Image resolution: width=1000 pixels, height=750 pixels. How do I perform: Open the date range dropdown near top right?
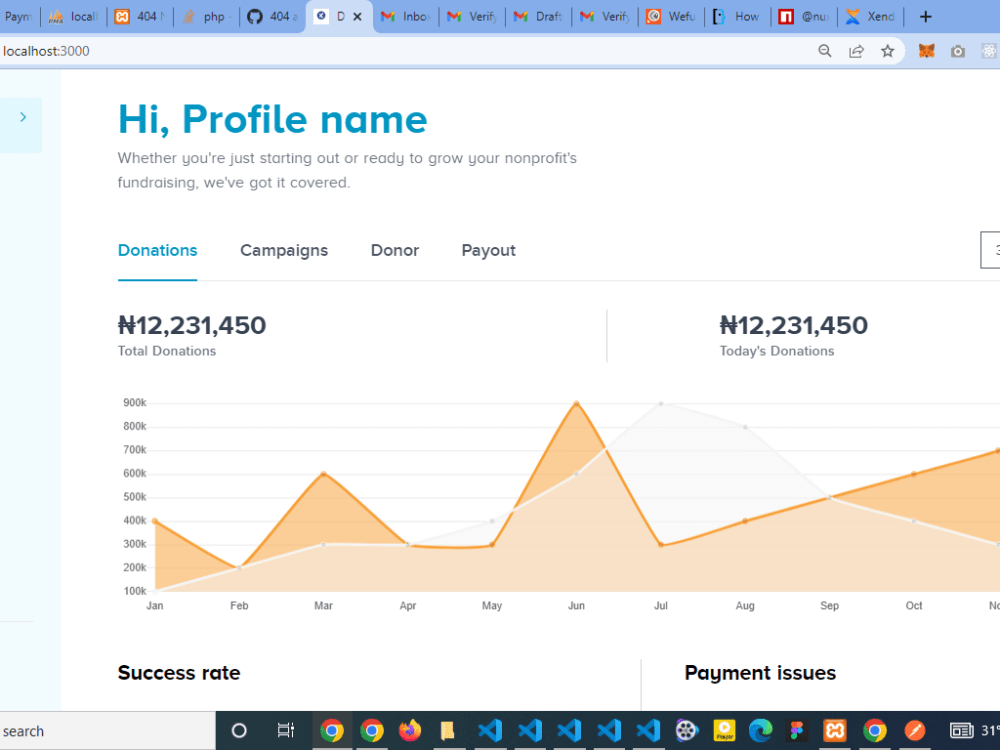[x=990, y=250]
